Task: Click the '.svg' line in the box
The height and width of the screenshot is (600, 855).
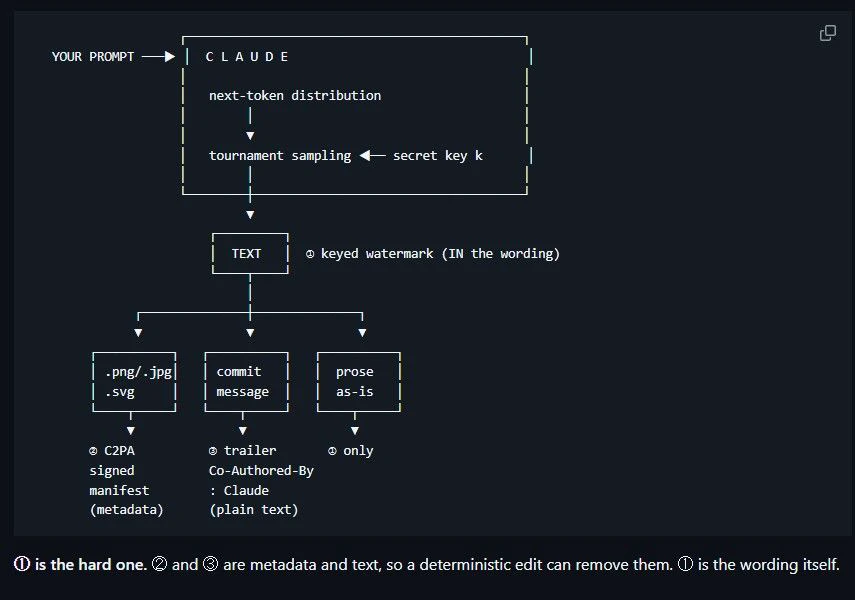Action: [x=119, y=392]
